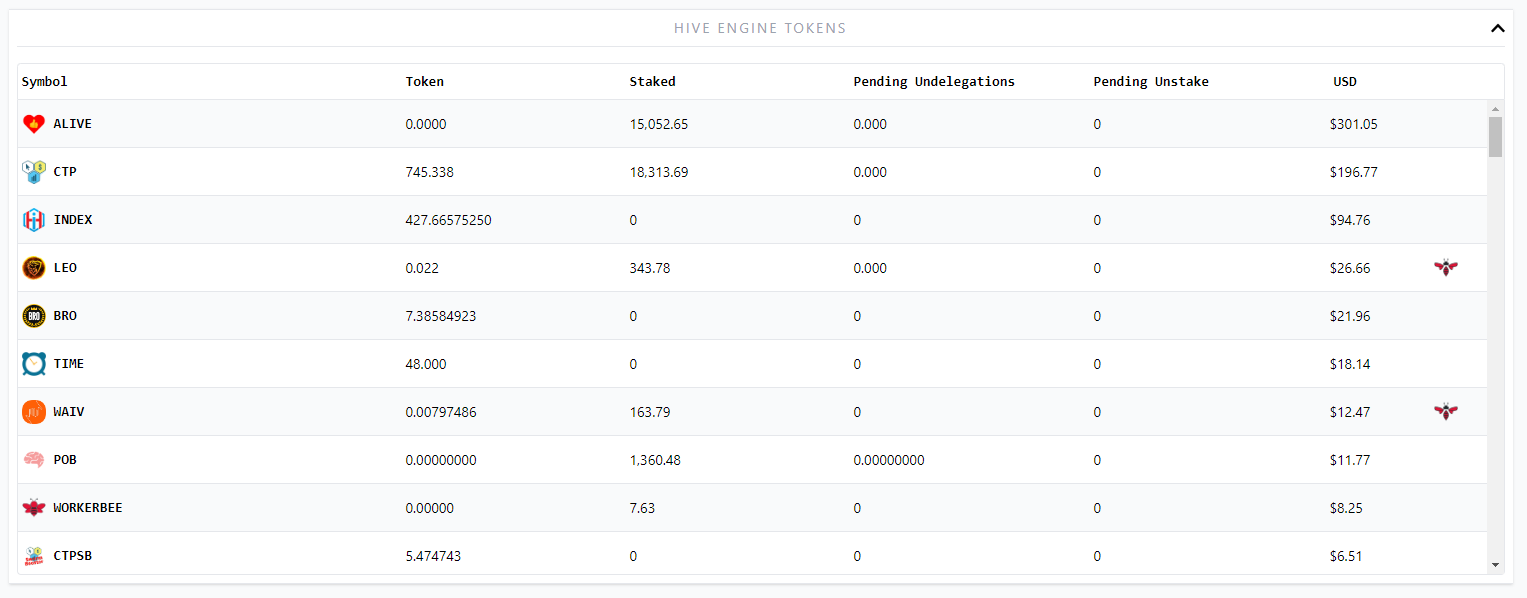Viewport: 1527px width, 598px height.
Task: Click the vertical scrollbar thumb
Action: click(1495, 137)
